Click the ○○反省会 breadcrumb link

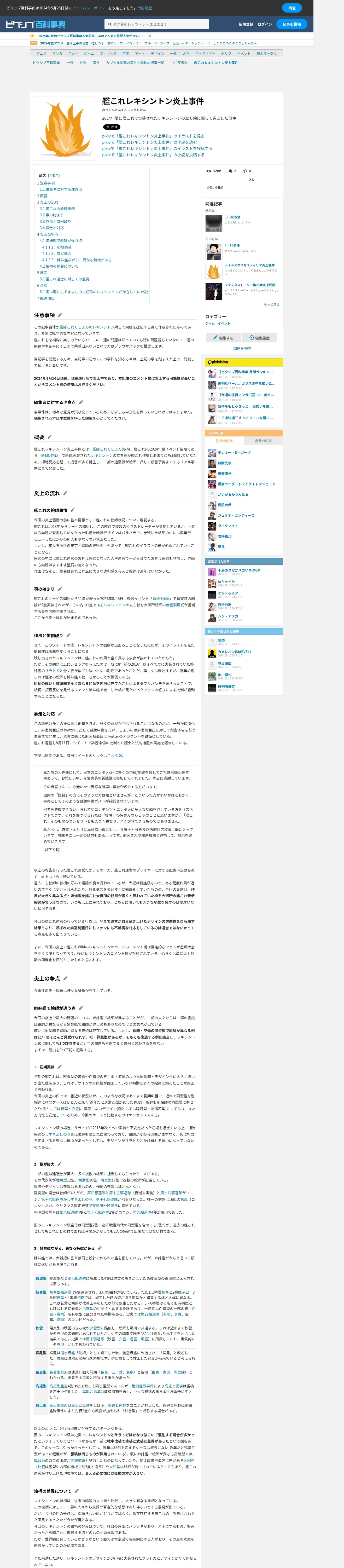pyautogui.click(x=179, y=63)
